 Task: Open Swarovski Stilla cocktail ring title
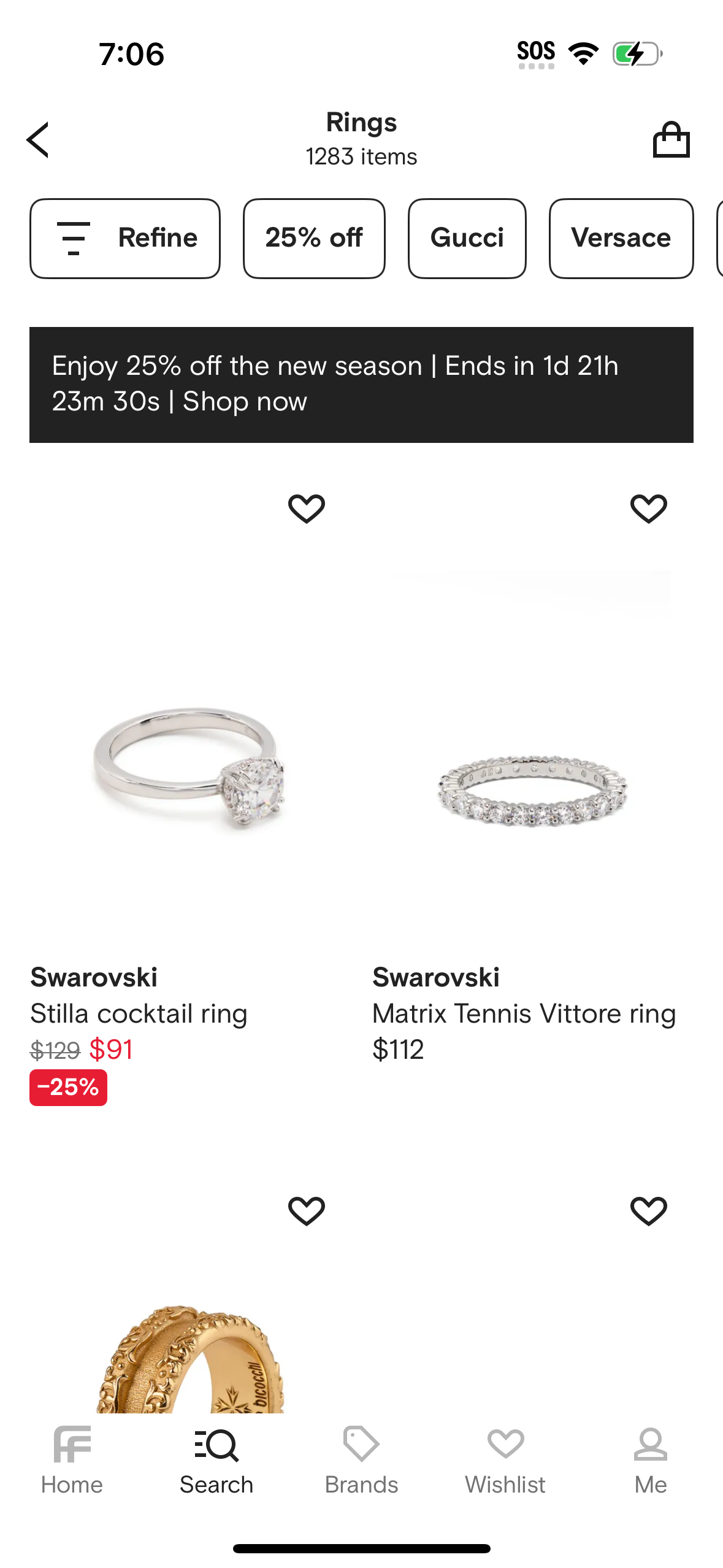pos(139,1013)
